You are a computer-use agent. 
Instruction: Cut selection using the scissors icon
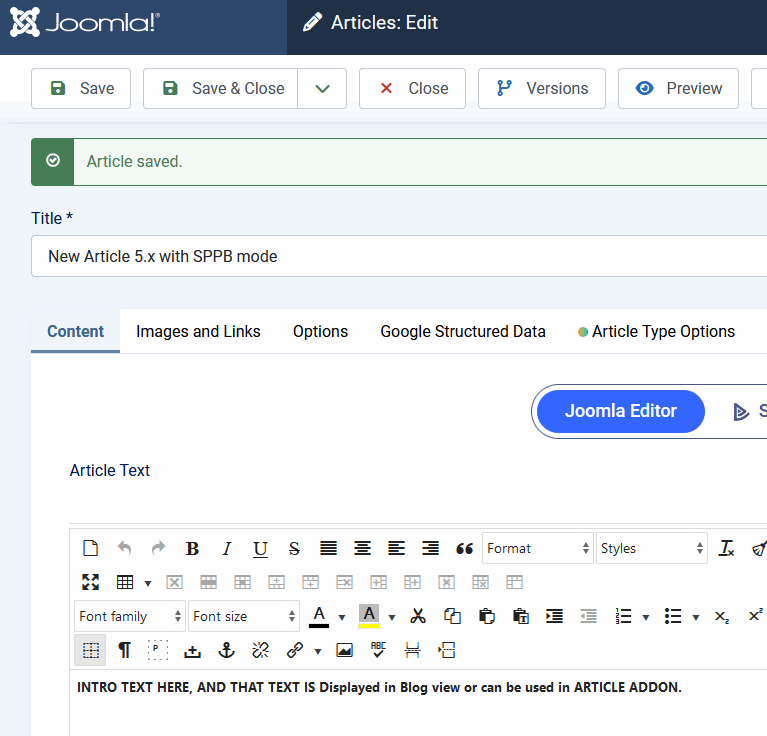click(x=418, y=616)
